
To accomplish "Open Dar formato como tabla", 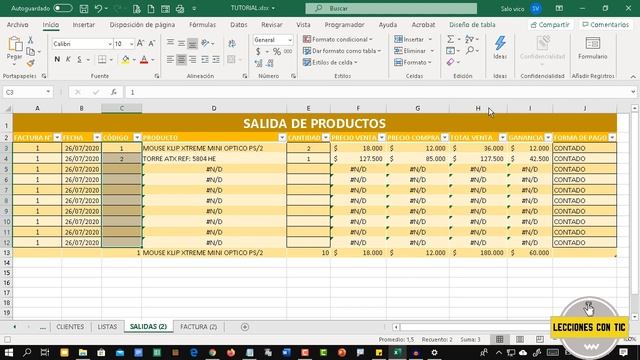I will 342,51.
